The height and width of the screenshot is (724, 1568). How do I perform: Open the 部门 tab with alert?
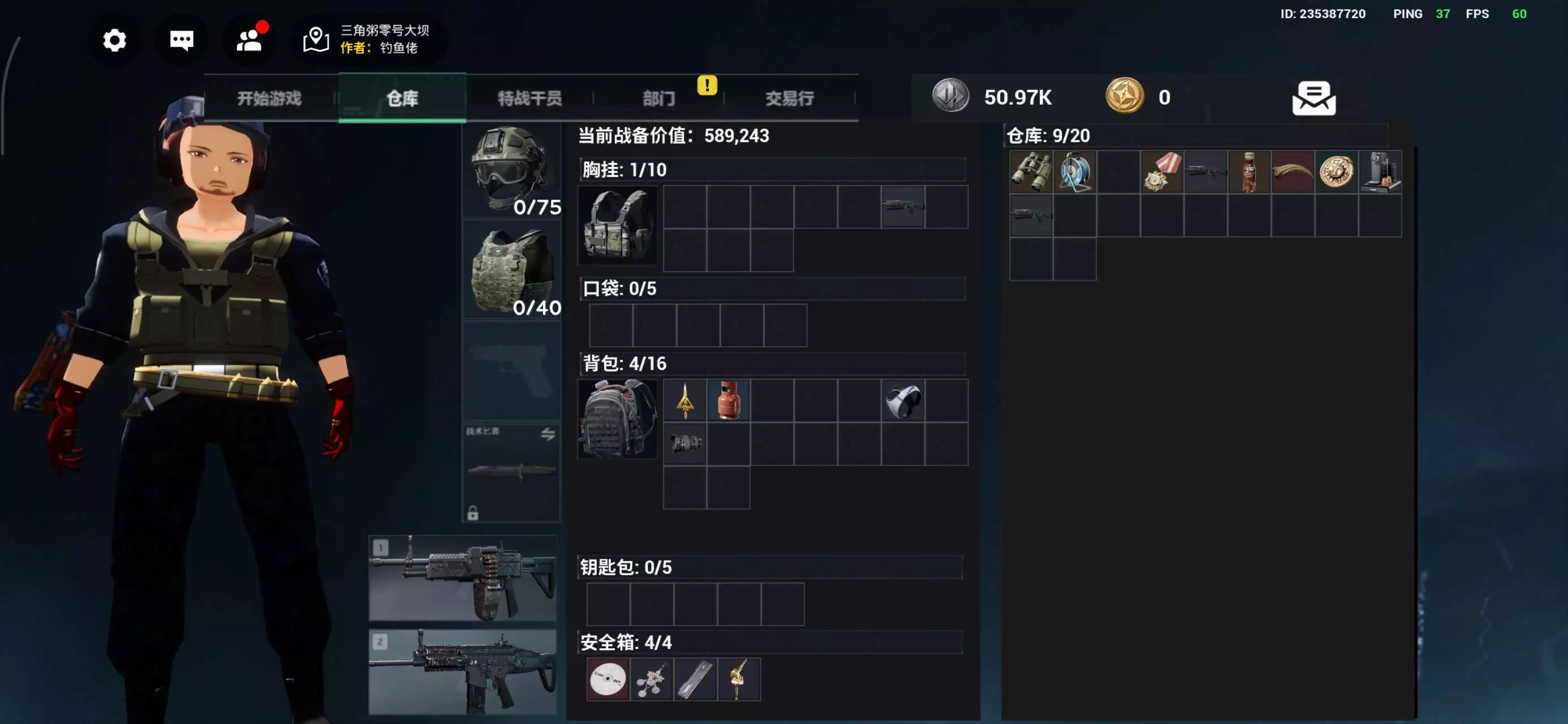coord(658,98)
